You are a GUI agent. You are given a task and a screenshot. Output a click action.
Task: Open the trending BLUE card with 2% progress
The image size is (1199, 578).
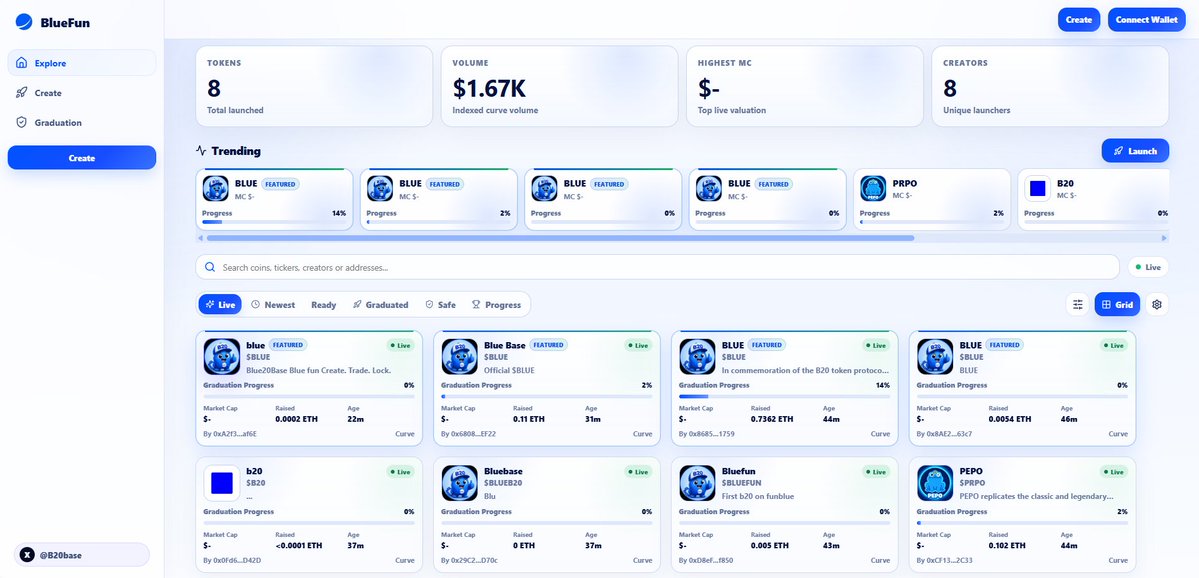(x=439, y=200)
